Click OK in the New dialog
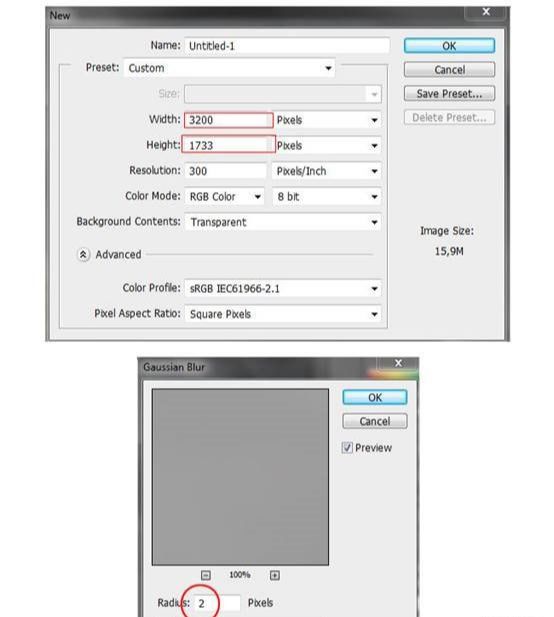This screenshot has height=617, width=554. click(449, 46)
